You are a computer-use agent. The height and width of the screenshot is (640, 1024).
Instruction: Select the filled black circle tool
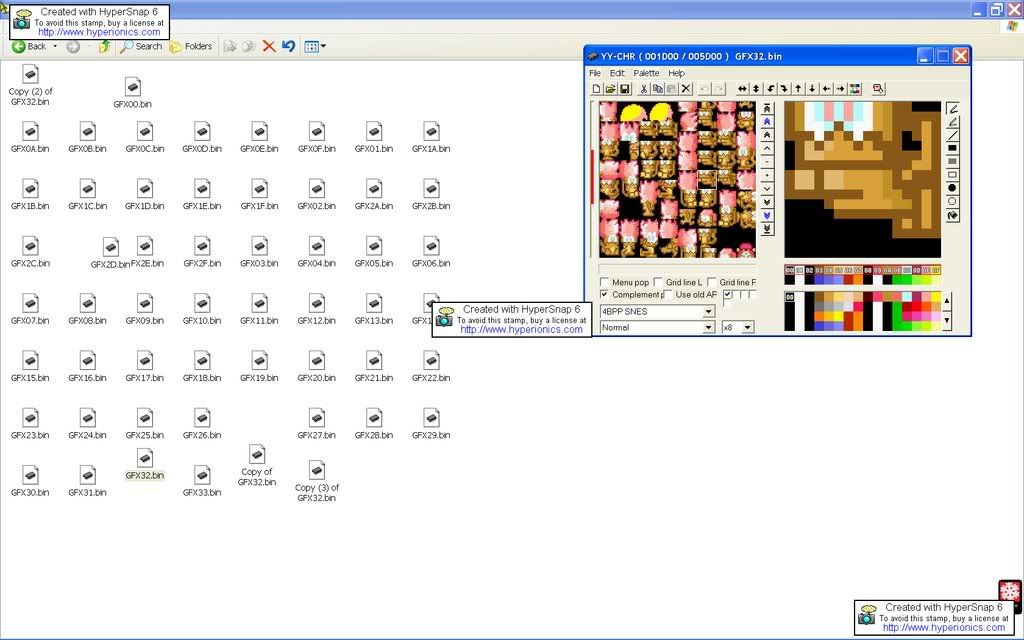(952, 187)
